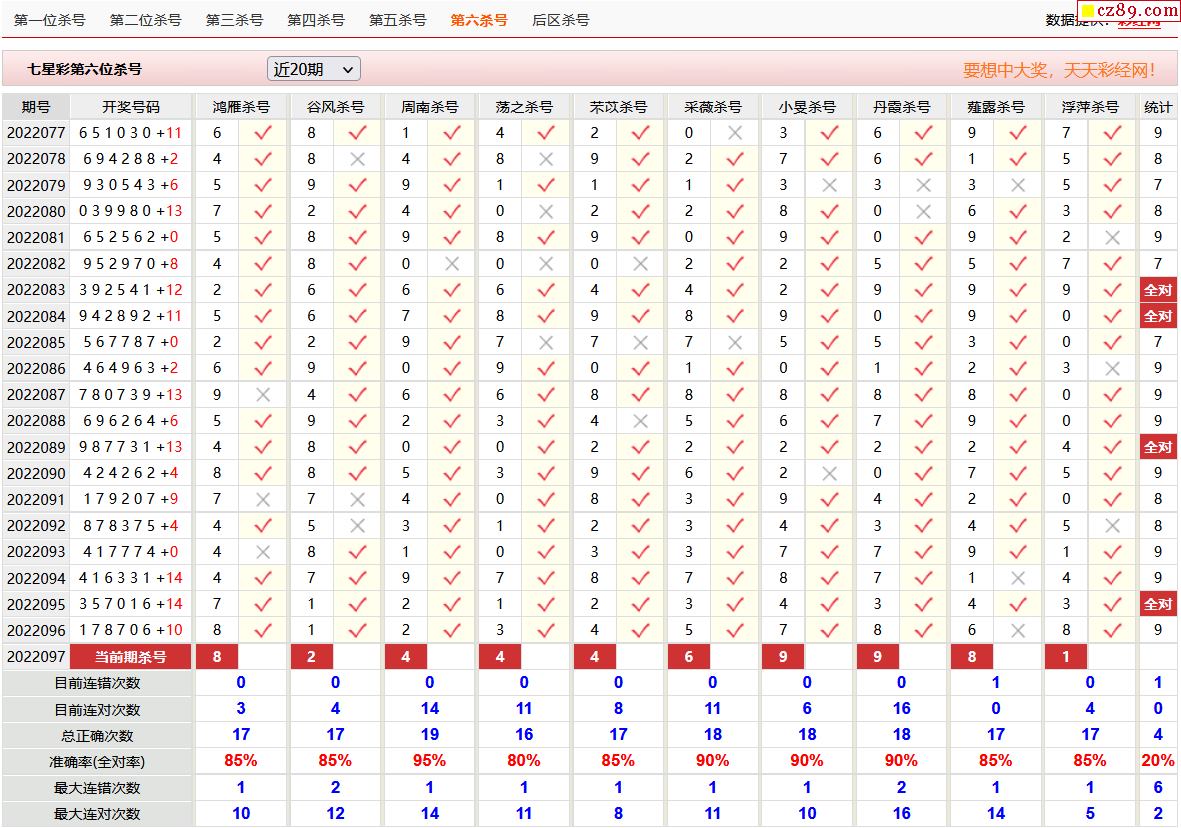
Task: Open the 第一位杀号 tab
Action: click(x=50, y=20)
